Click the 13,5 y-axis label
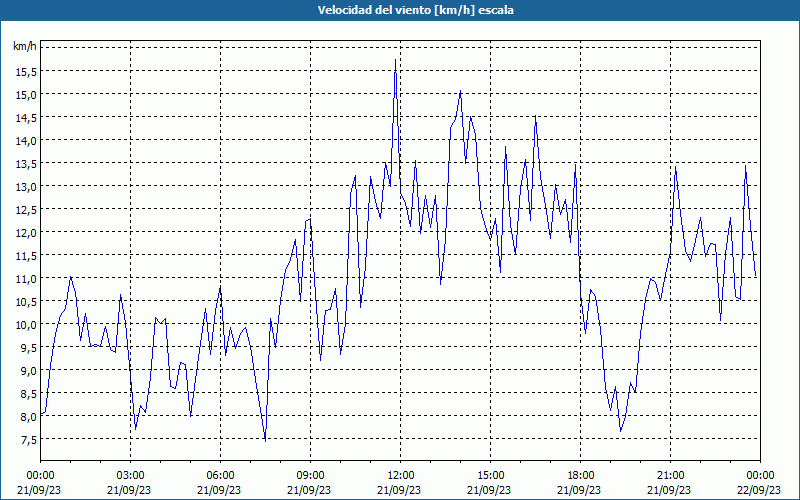800x500 pixels. [x=26, y=164]
